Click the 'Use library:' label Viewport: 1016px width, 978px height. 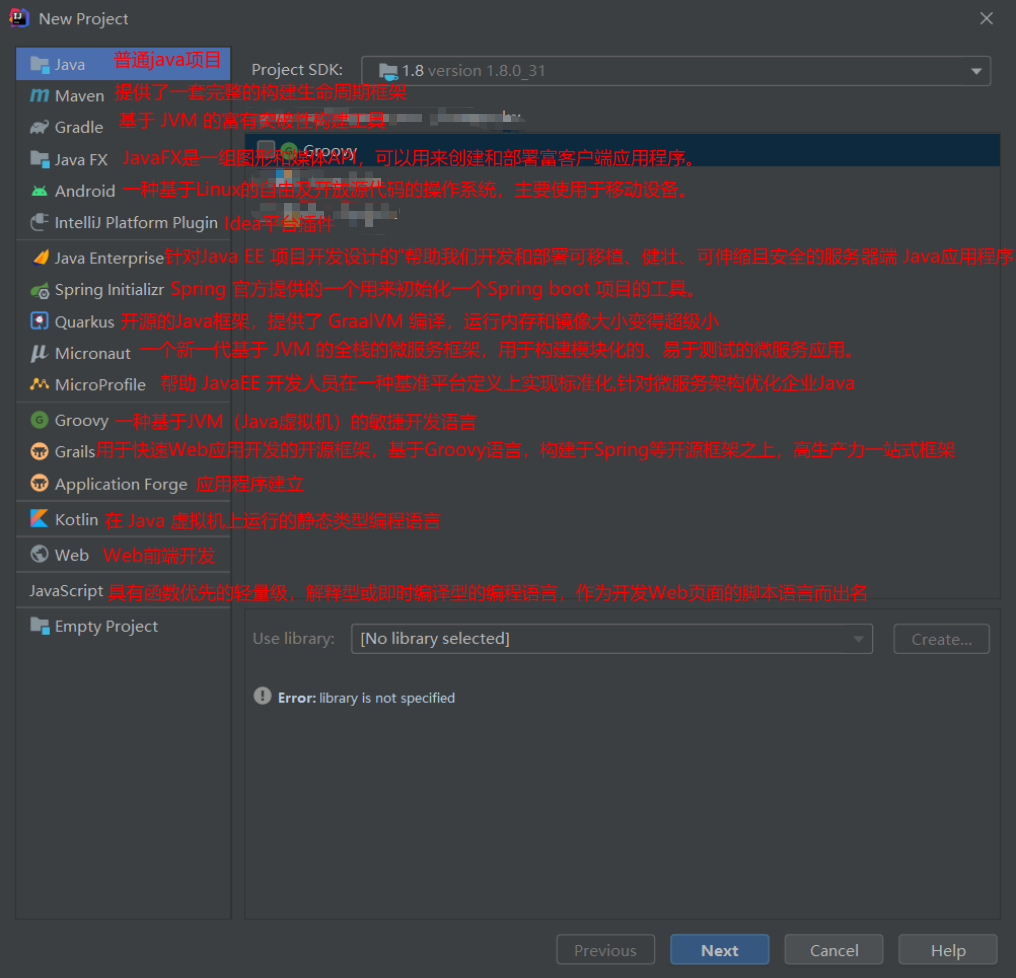pos(294,638)
